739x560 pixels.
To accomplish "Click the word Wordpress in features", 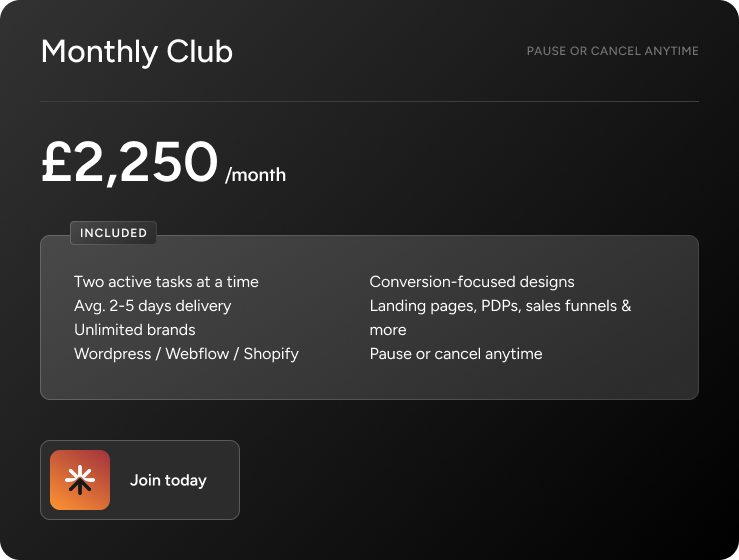I will point(112,354).
